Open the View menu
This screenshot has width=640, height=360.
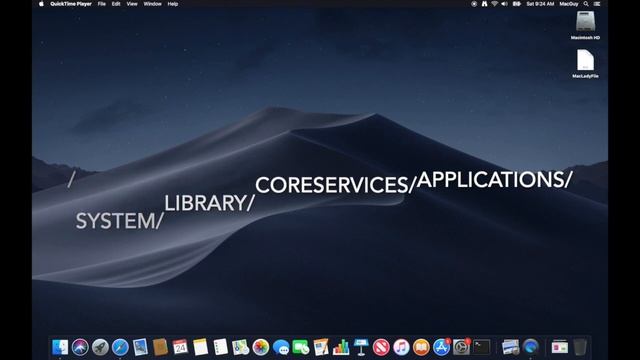pyautogui.click(x=131, y=4)
